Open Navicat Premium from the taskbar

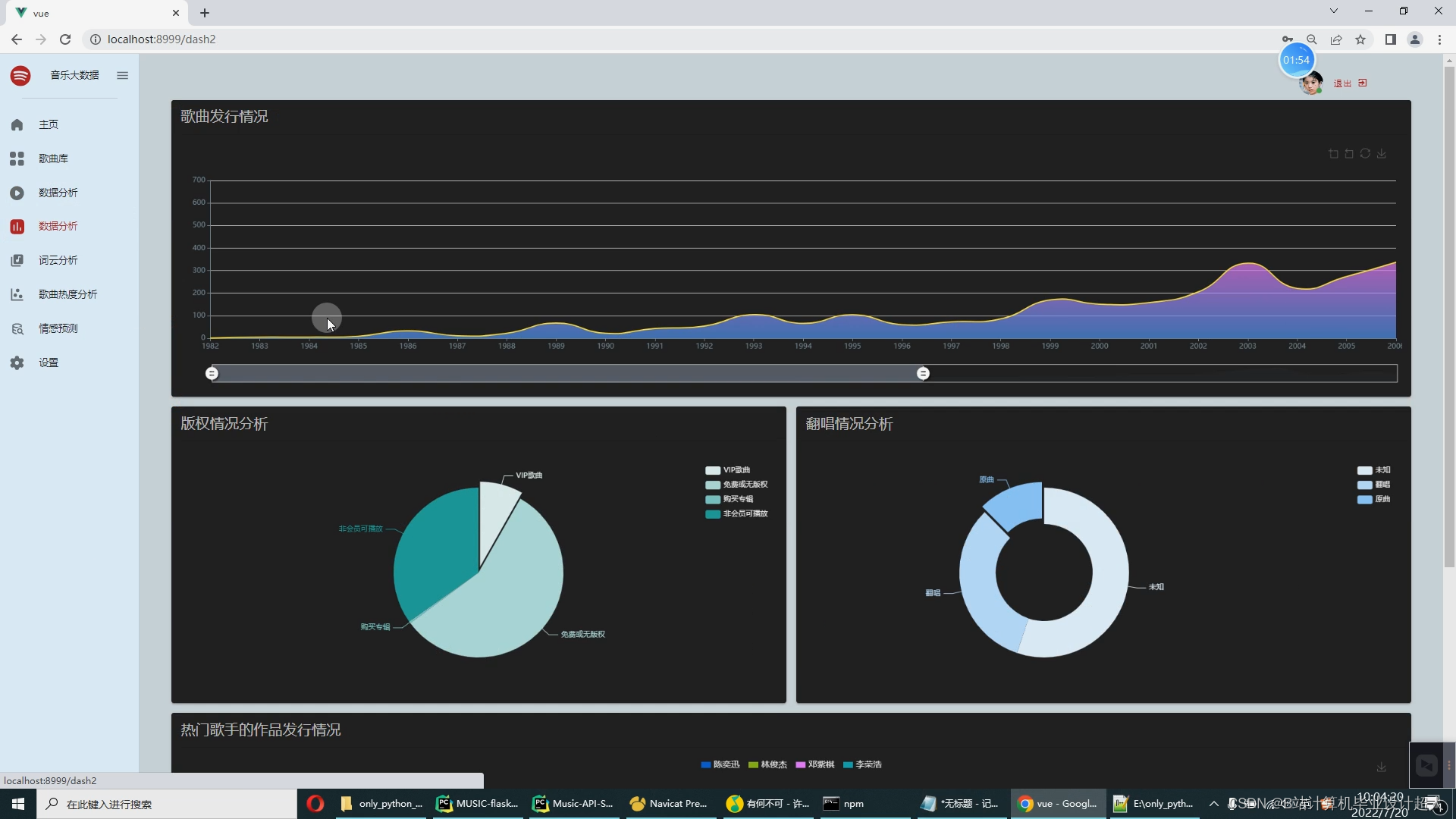tap(669, 804)
